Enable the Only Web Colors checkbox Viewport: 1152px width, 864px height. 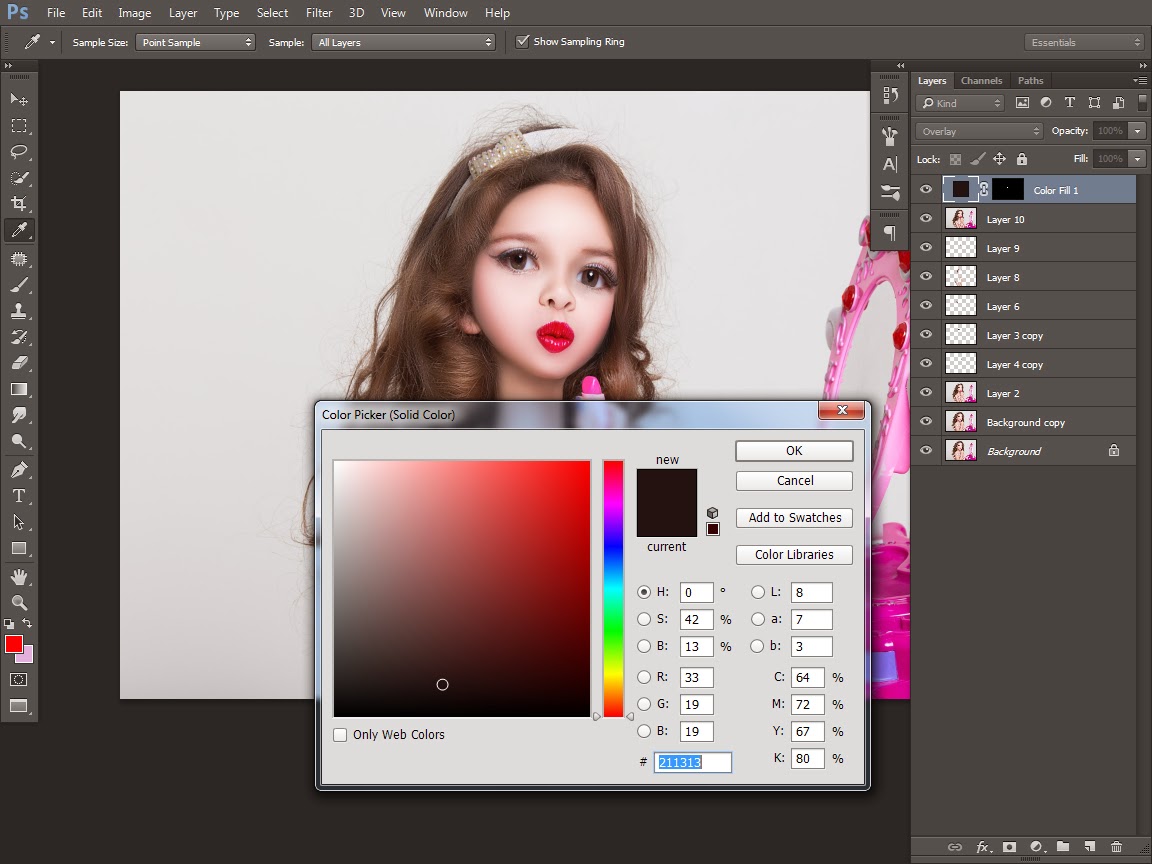click(x=341, y=735)
